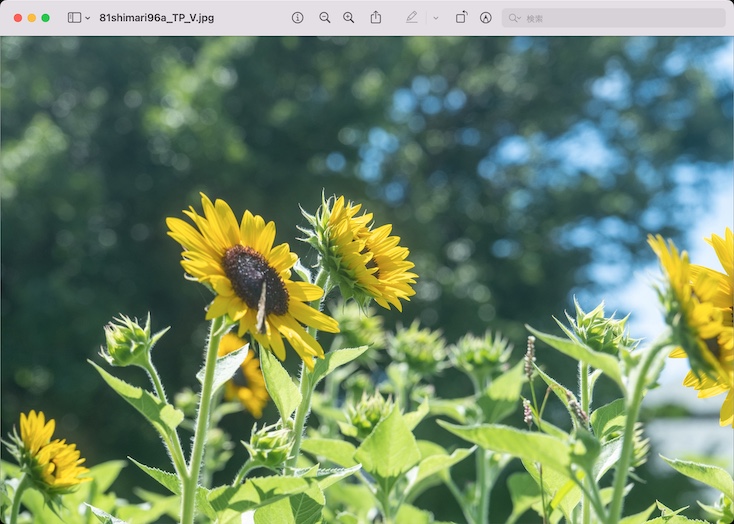The image size is (734, 524).
Task: Click the 81shimari96a_TP_V.jpg window title
Action: (x=157, y=18)
